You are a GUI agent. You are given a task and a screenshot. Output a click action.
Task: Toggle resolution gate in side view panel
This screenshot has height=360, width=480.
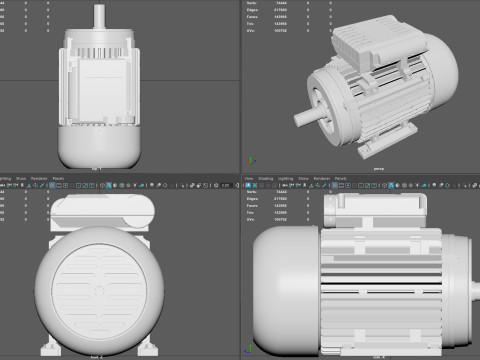348,185
